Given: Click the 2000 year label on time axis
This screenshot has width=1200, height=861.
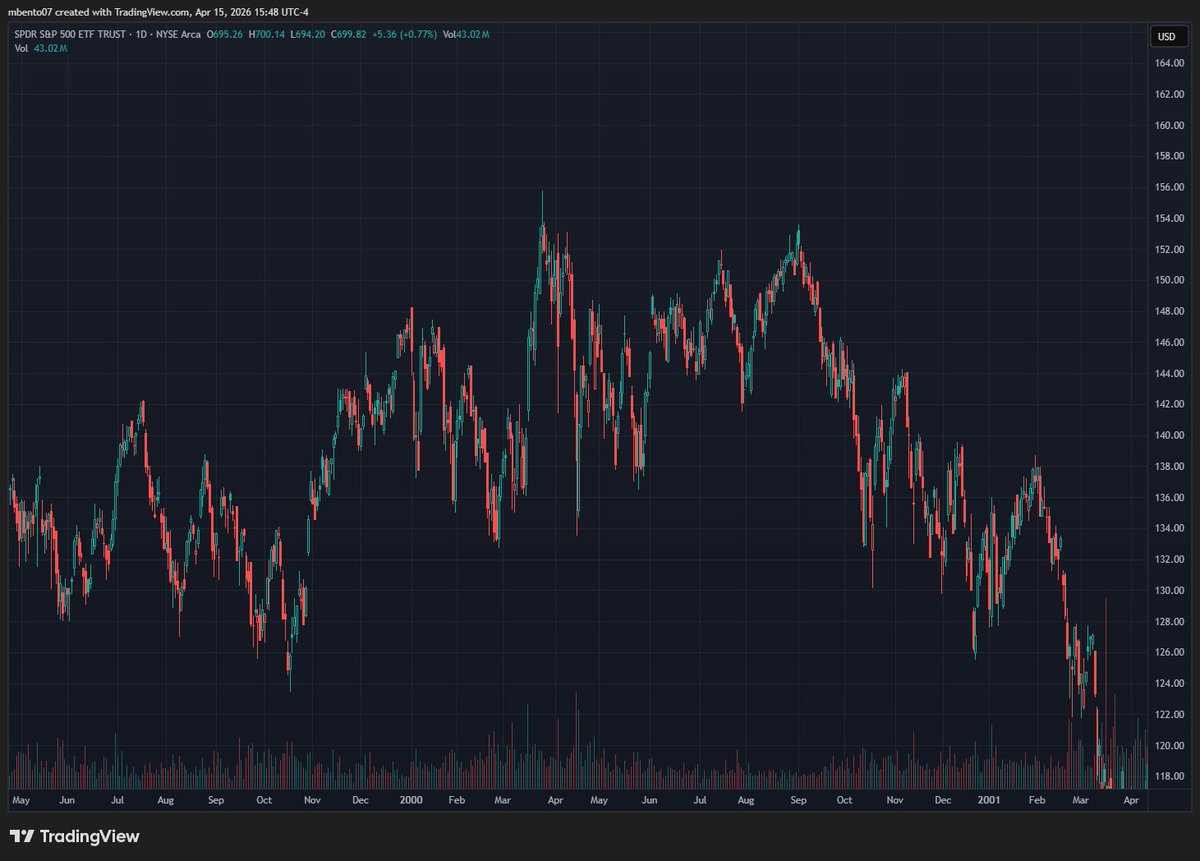Looking at the screenshot, I should pos(410,801).
